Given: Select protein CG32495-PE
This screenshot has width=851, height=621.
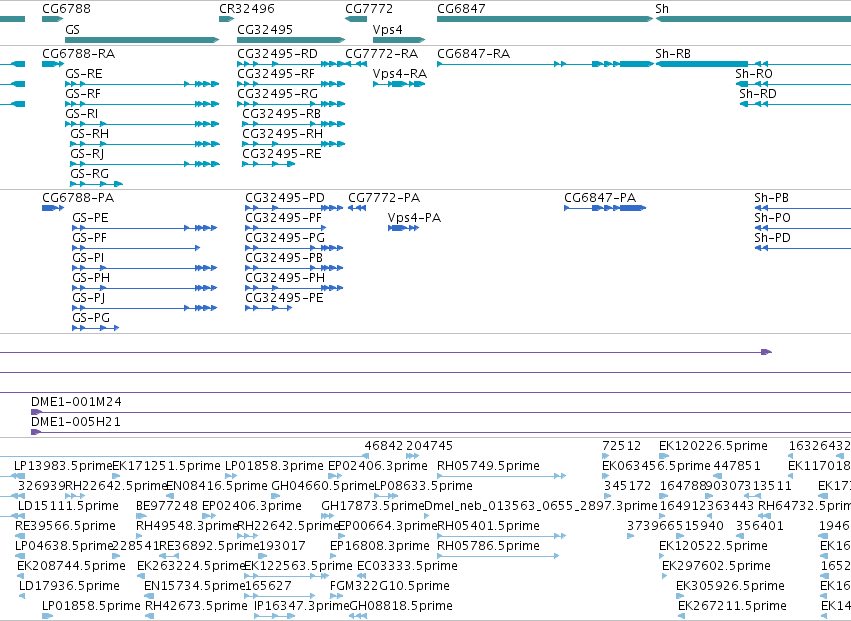Looking at the screenshot, I should point(284,299).
